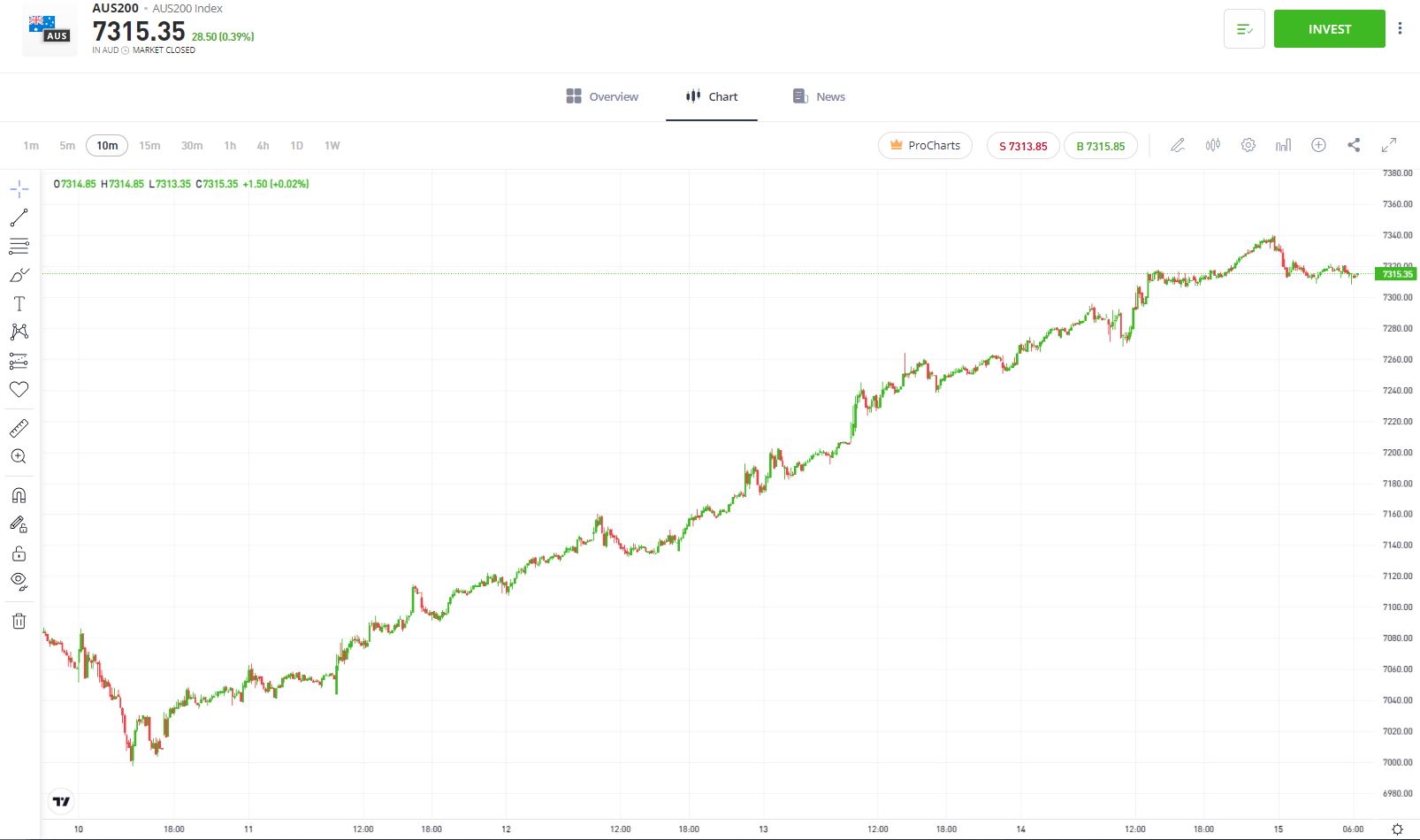
Task: Open chart settings gear in top toolbar
Action: tap(1248, 145)
